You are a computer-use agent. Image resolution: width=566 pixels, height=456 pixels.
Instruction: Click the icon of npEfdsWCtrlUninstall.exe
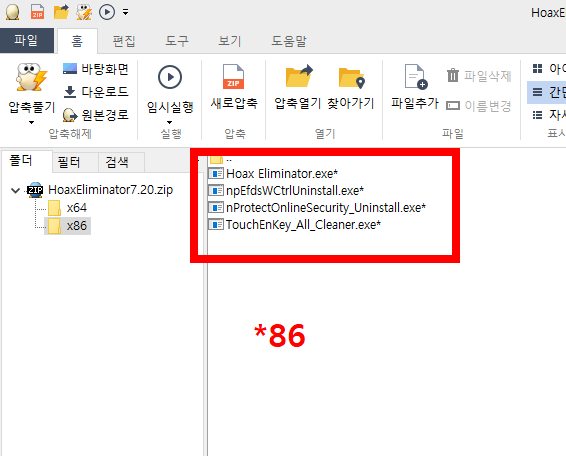216,190
